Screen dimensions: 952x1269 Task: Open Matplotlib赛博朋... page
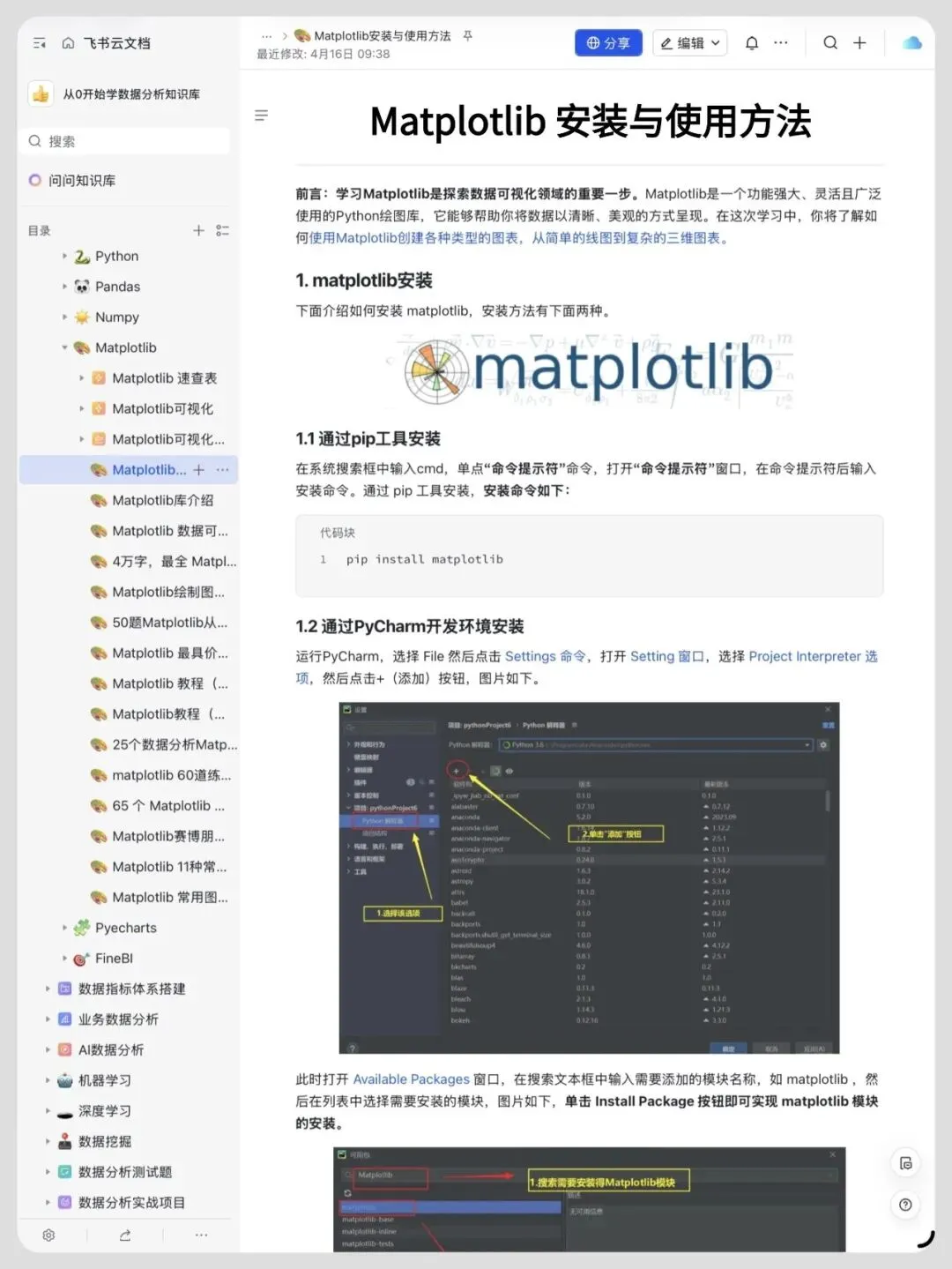coord(168,836)
